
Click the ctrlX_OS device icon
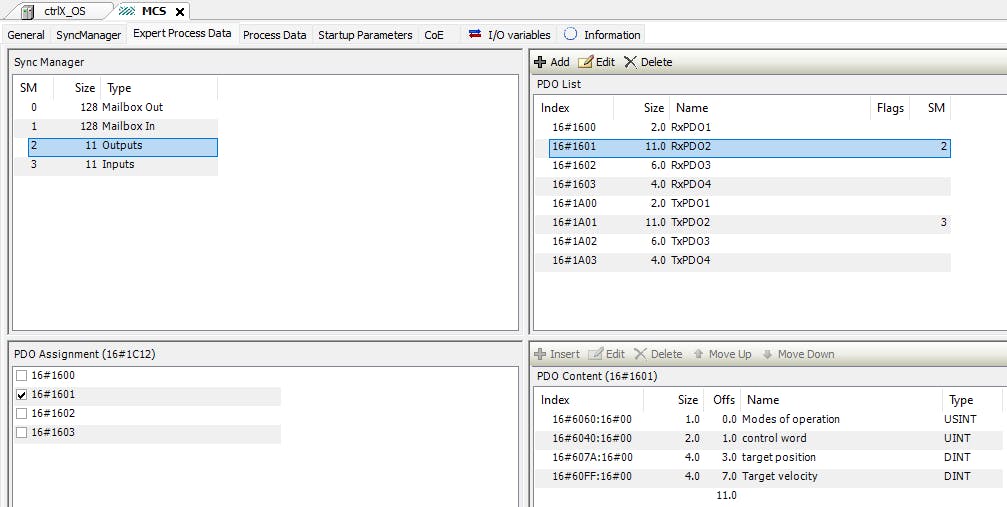28,11
